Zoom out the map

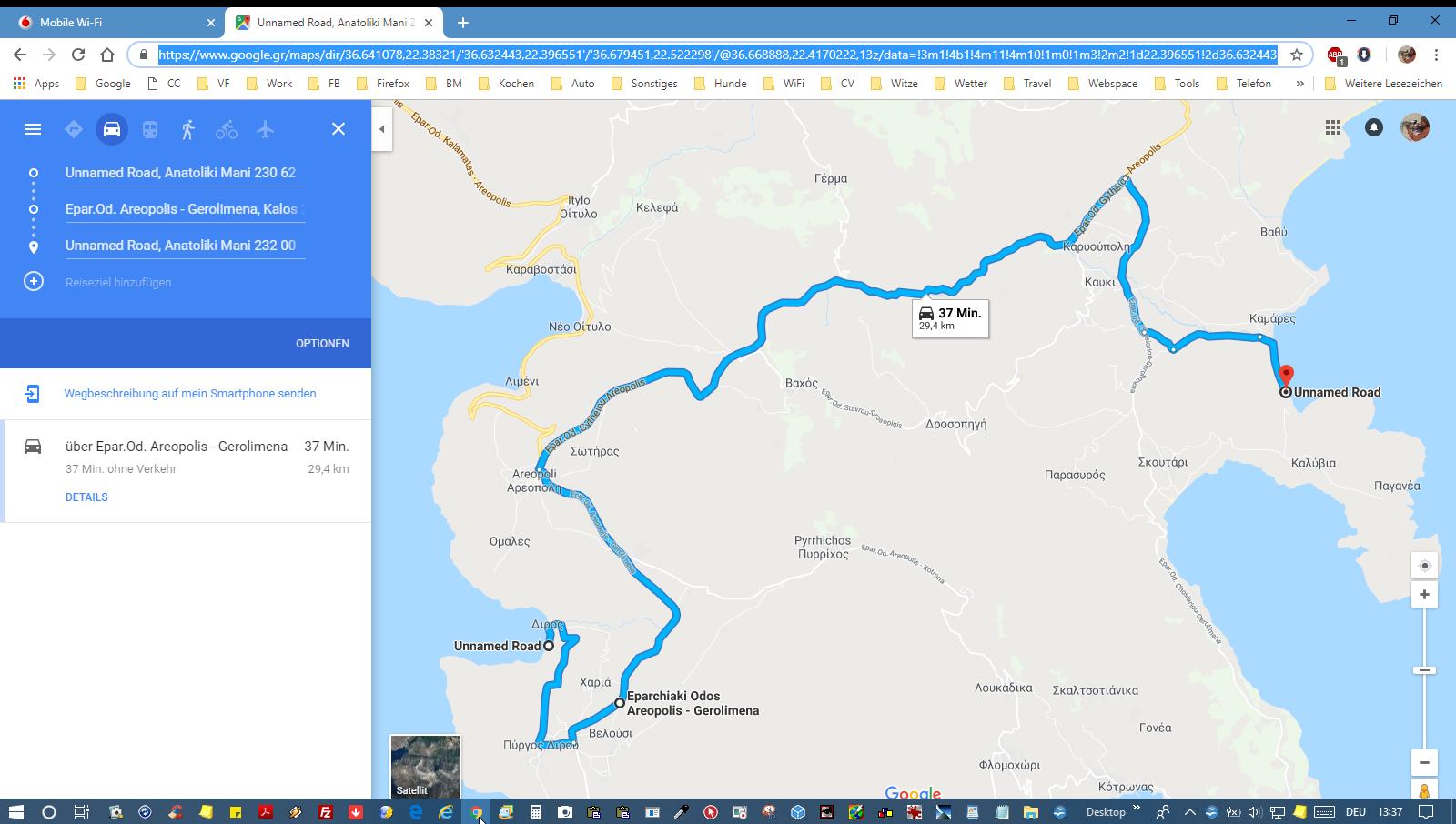[1425, 762]
